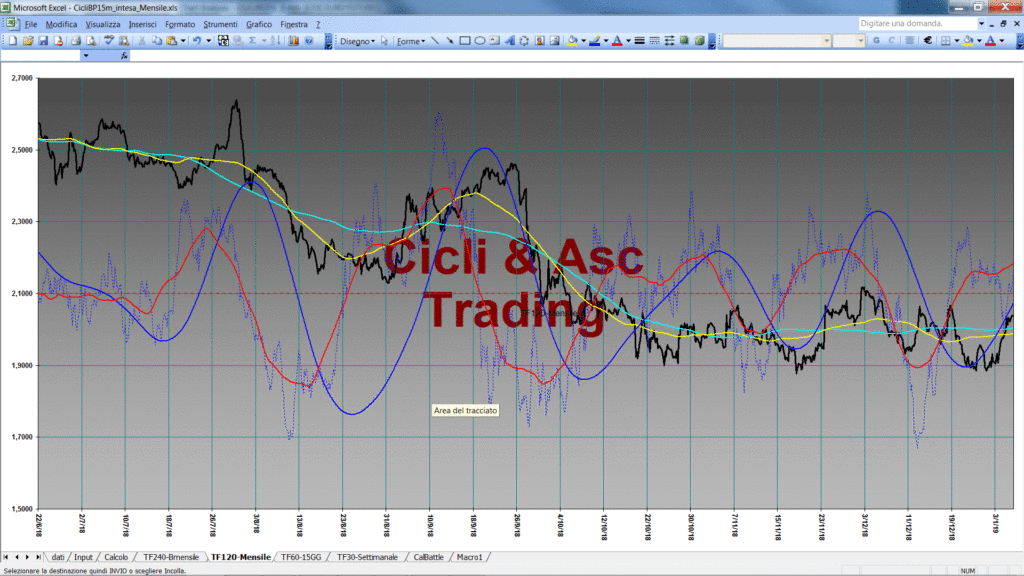Run the spelling check (ABC) icon
Image resolution: width=1024 pixels, height=576 pixels.
point(108,40)
